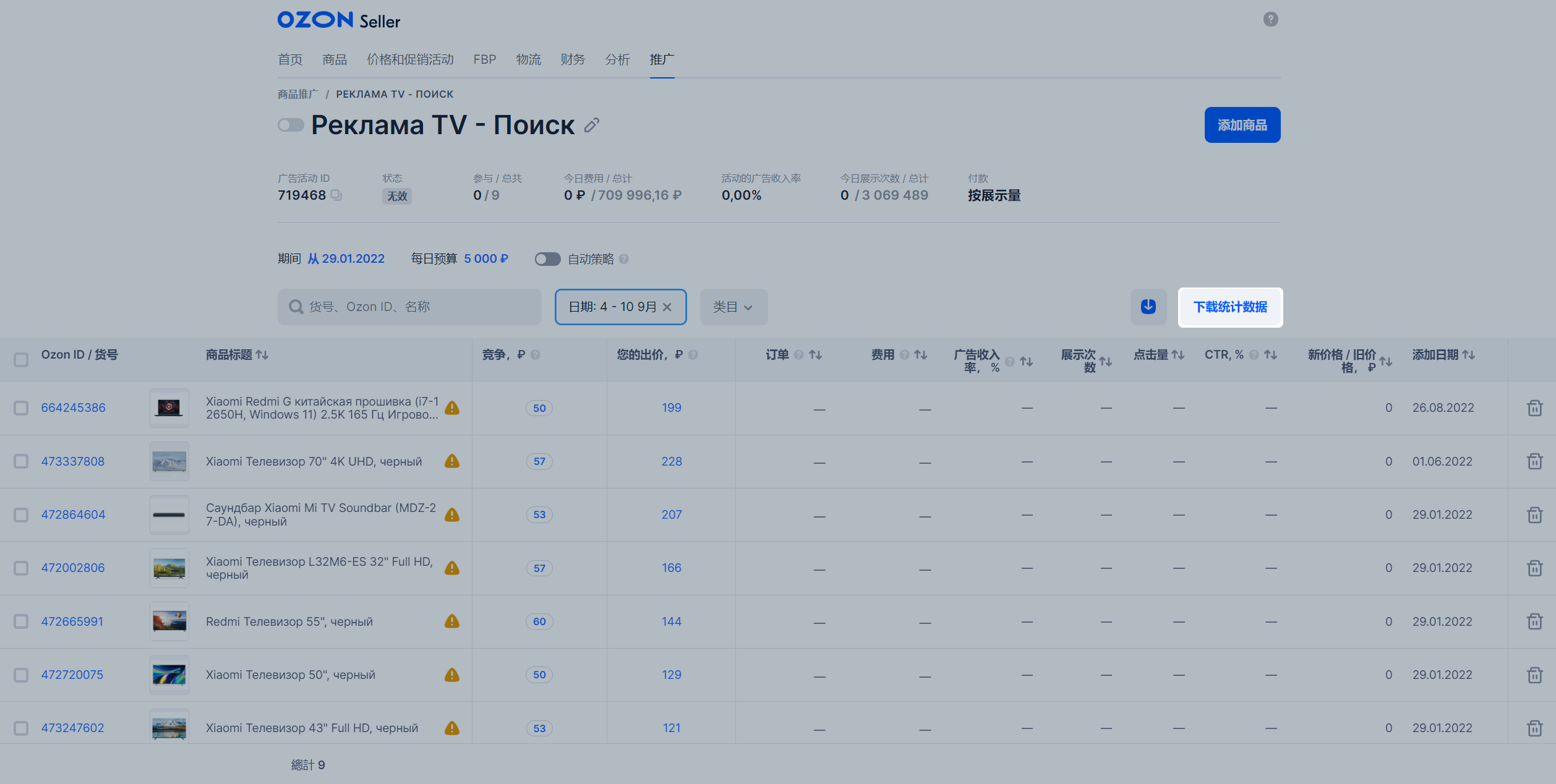1556x784 pixels.
Task: Click warning icon for Xiaomi Телевизор 50"
Action: pos(452,675)
